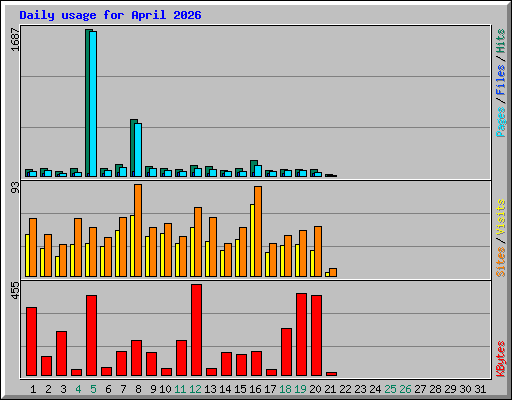
Task: Click the day 16 orange sites bar
Action: coord(258,231)
